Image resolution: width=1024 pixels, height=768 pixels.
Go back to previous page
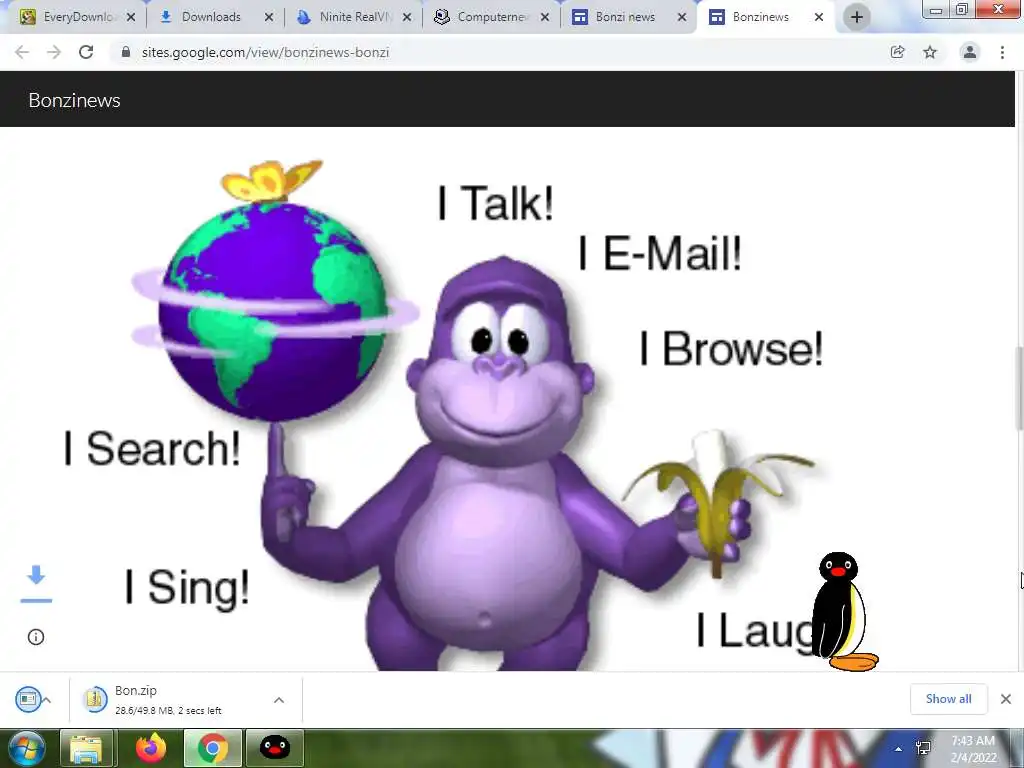[x=22, y=52]
